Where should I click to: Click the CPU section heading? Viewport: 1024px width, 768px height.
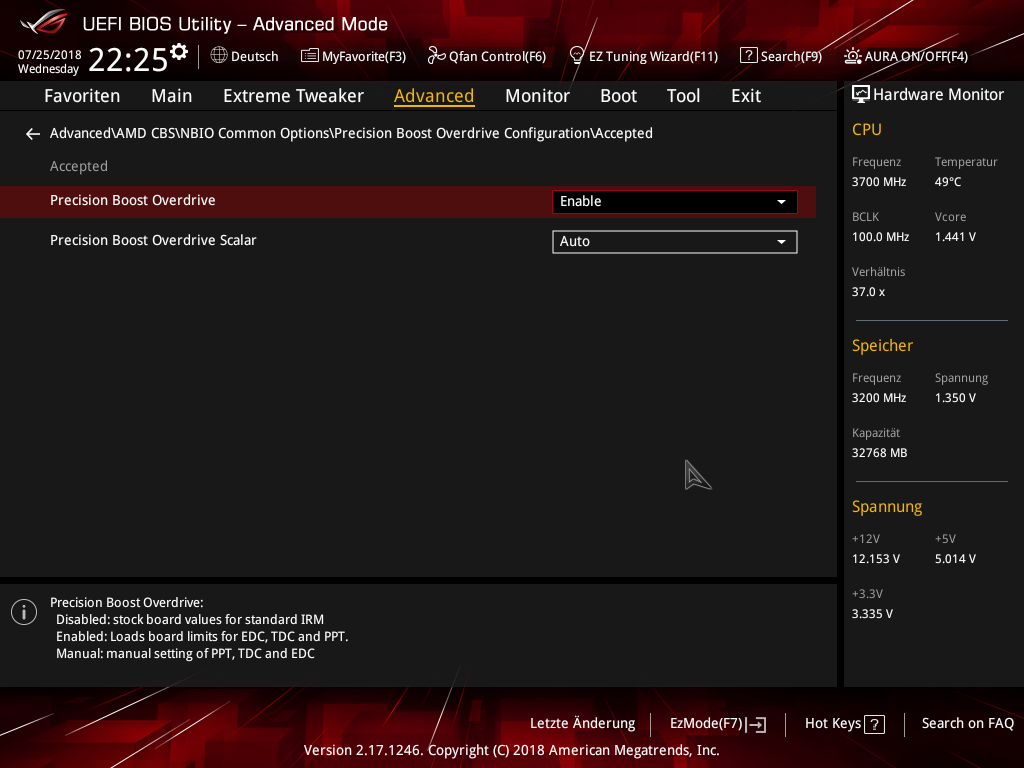(x=867, y=129)
